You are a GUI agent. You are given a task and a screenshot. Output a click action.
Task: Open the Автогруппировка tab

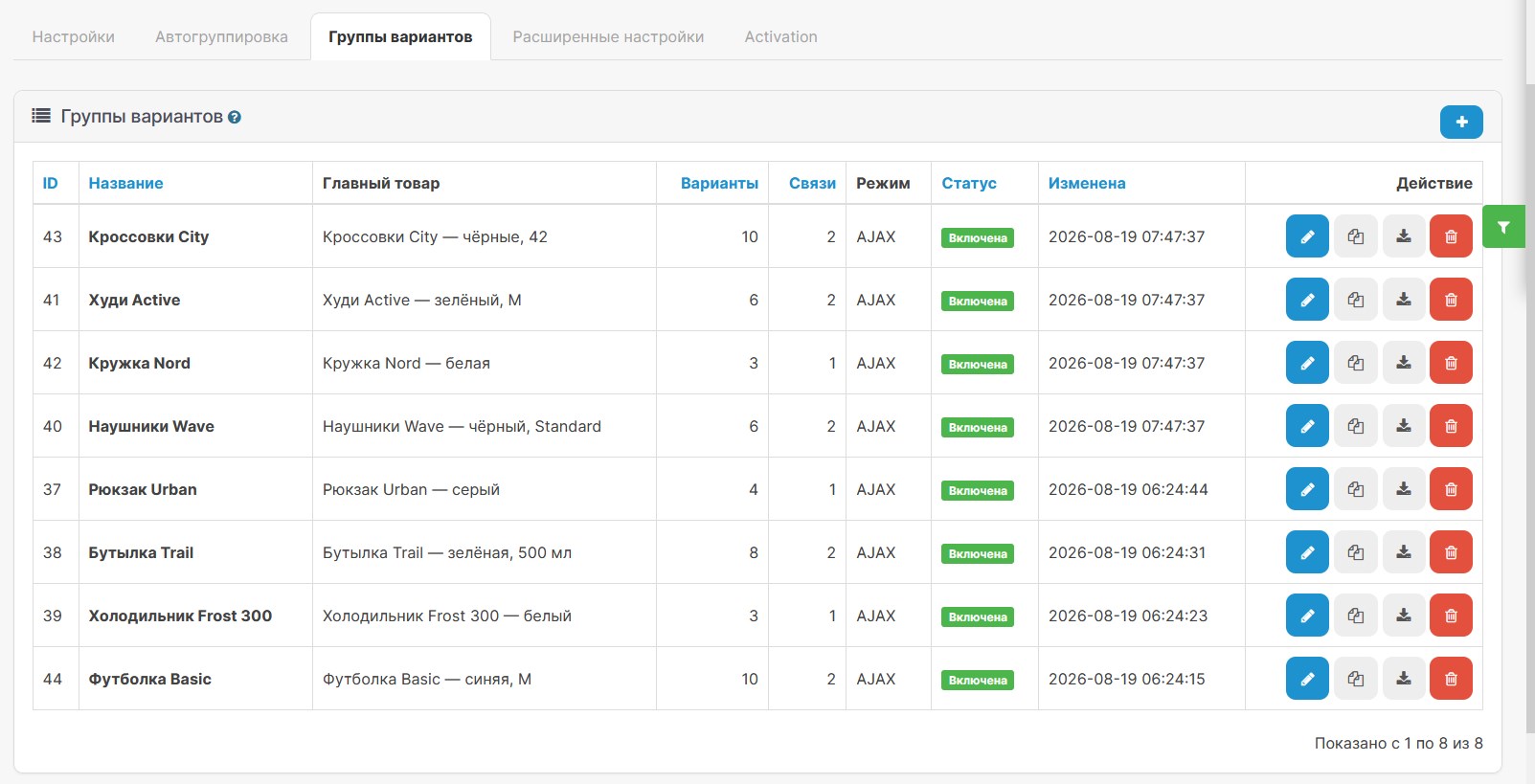(x=221, y=36)
